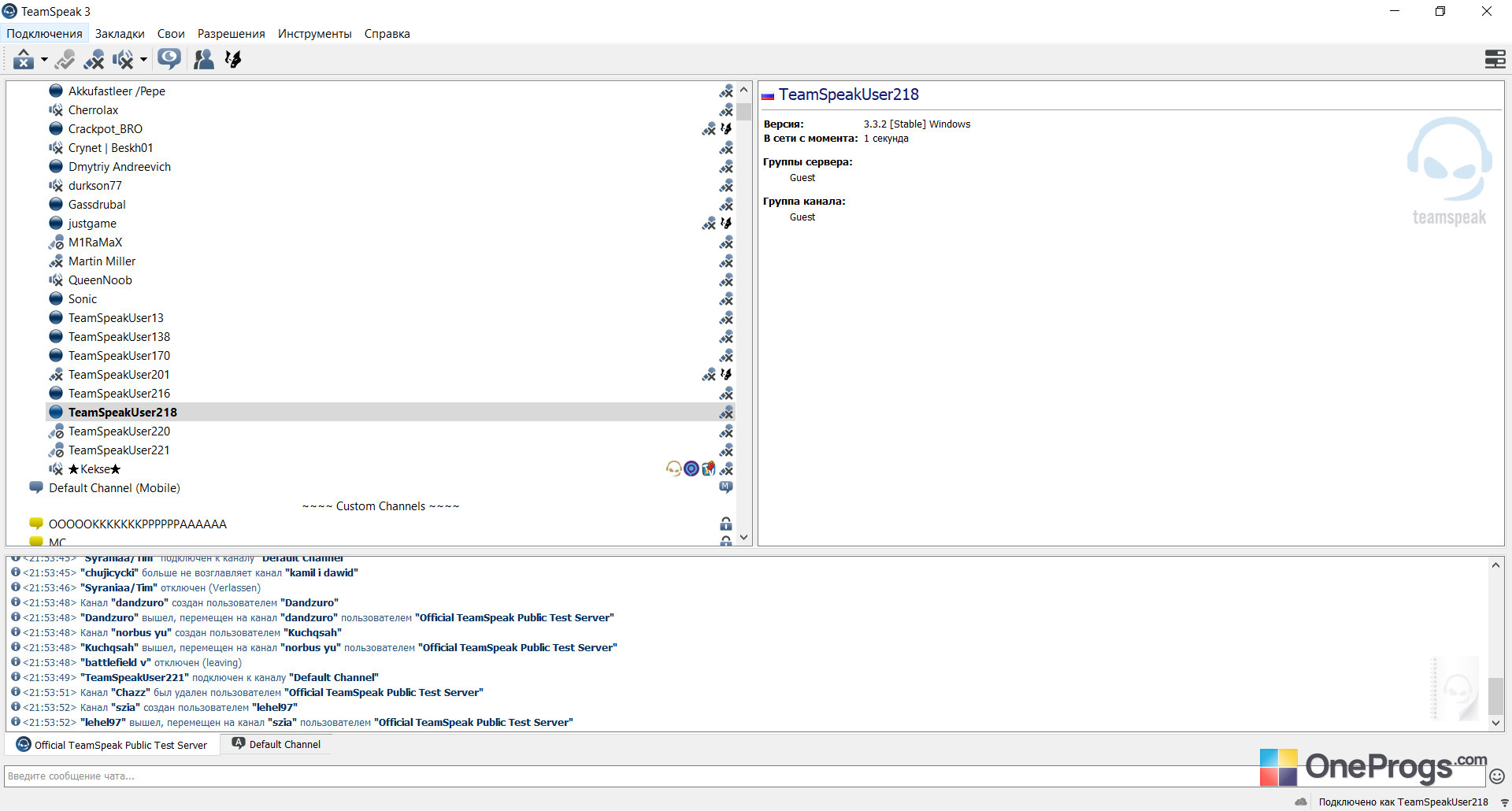Select user Dmytriy Andreevich
This screenshot has width=1512, height=811.
(x=119, y=167)
